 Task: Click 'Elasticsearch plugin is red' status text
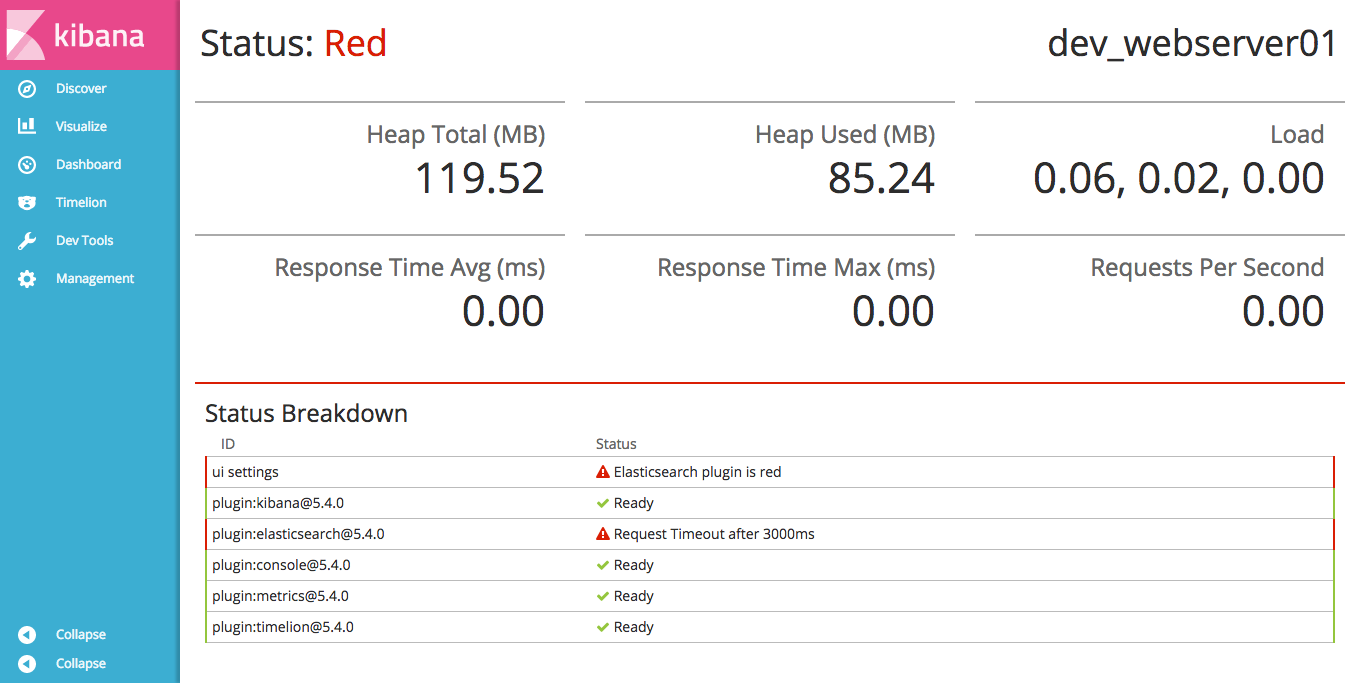[697, 472]
